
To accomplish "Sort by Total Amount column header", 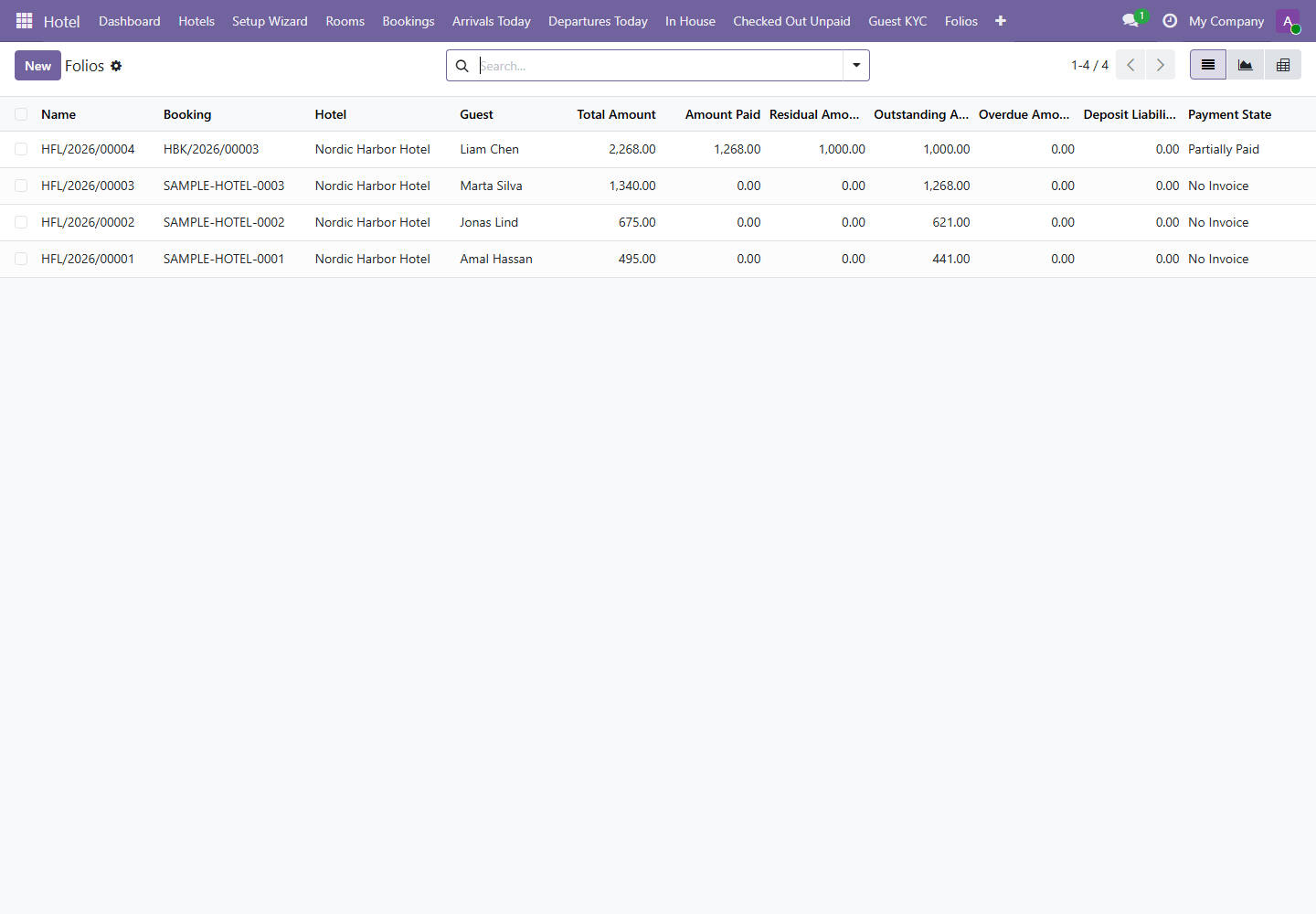I will pyautogui.click(x=616, y=114).
